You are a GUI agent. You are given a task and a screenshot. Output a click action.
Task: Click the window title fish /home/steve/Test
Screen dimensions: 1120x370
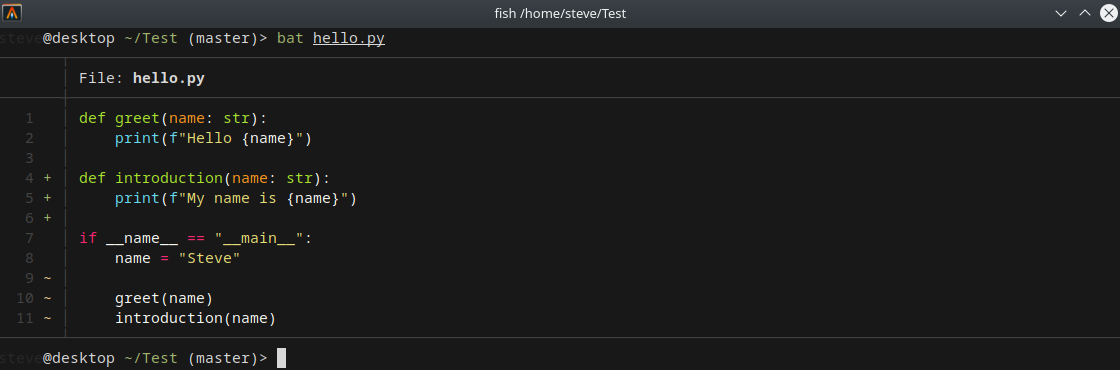560,13
